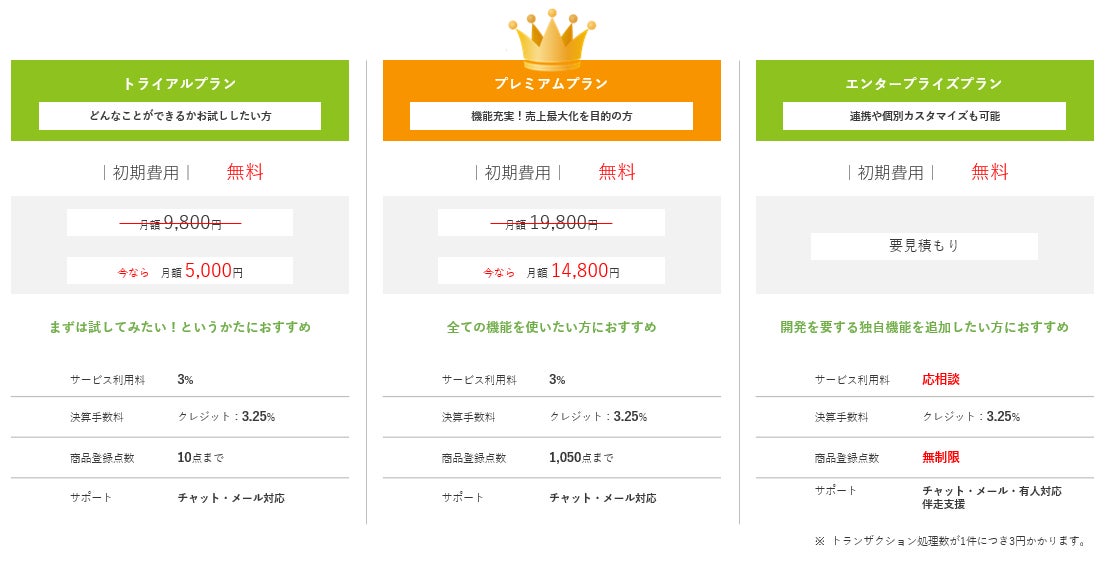Click the 機能充実！売上最大化を目的の方 label
The height and width of the screenshot is (569, 1109).
pos(551,116)
